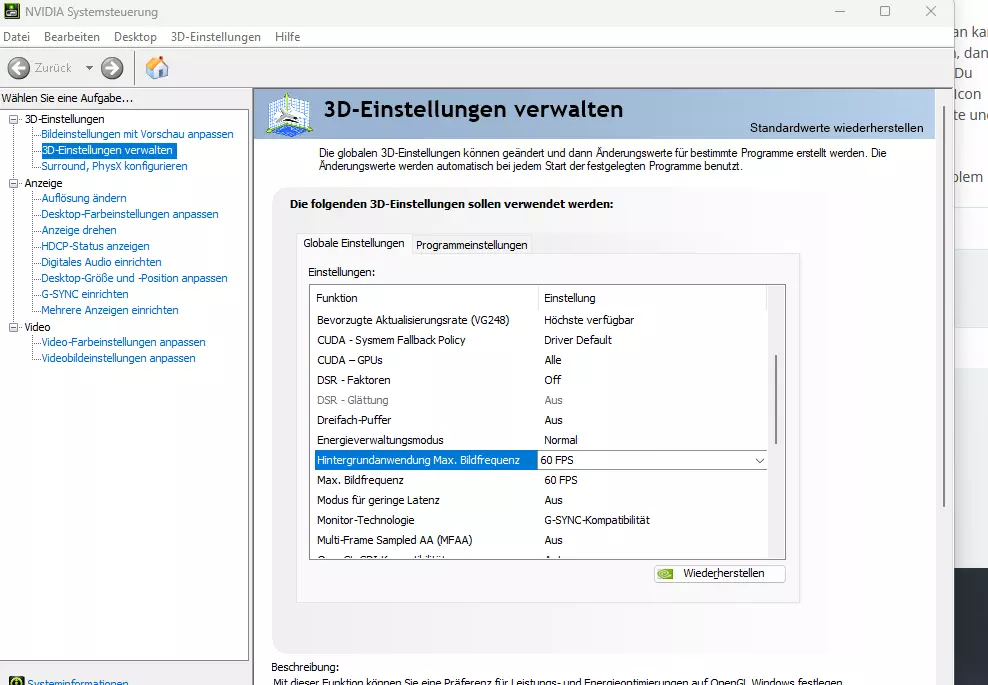Collapse the Video tree node
The image size is (988, 685).
point(13,327)
